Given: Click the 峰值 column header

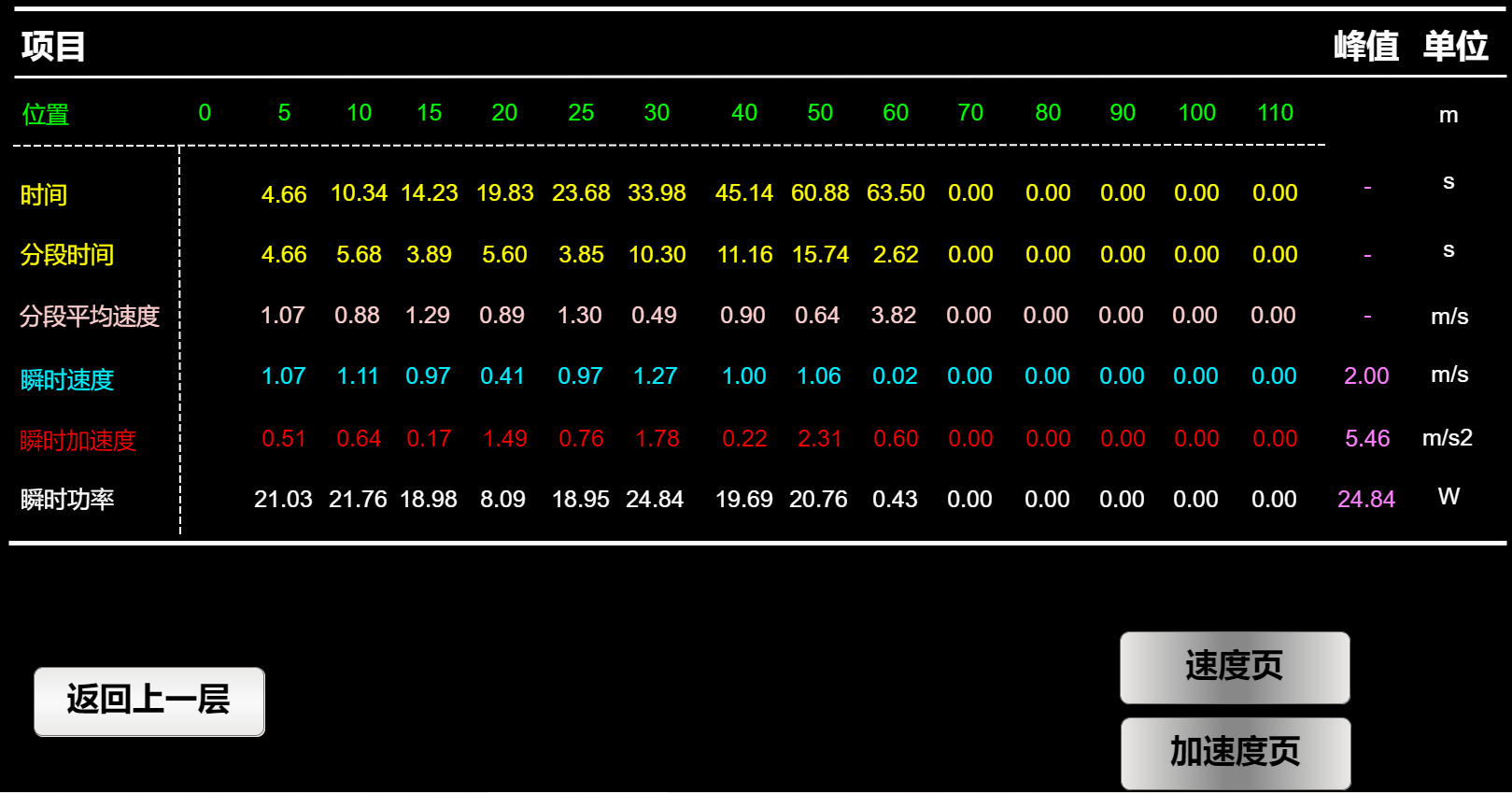Looking at the screenshot, I should click(x=1365, y=46).
